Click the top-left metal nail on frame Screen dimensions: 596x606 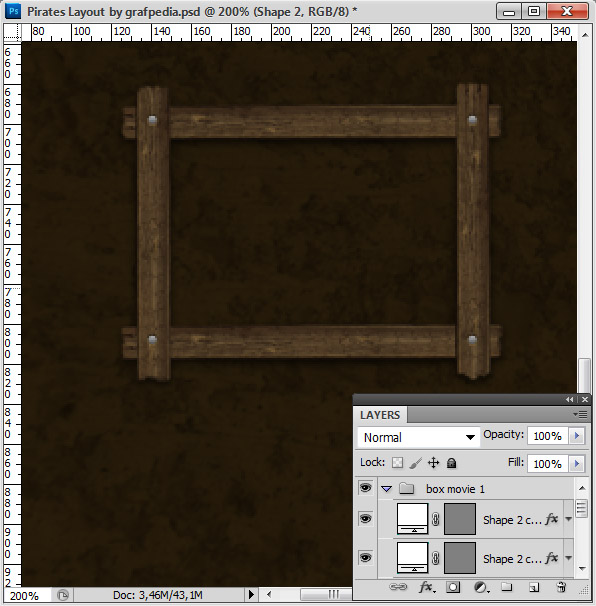pyautogui.click(x=153, y=120)
